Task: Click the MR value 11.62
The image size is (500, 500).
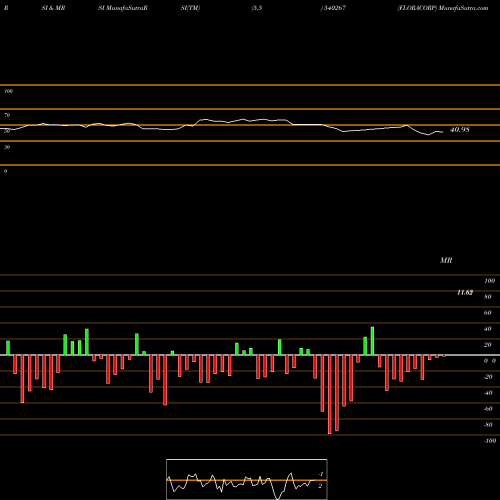Action: pos(465,293)
